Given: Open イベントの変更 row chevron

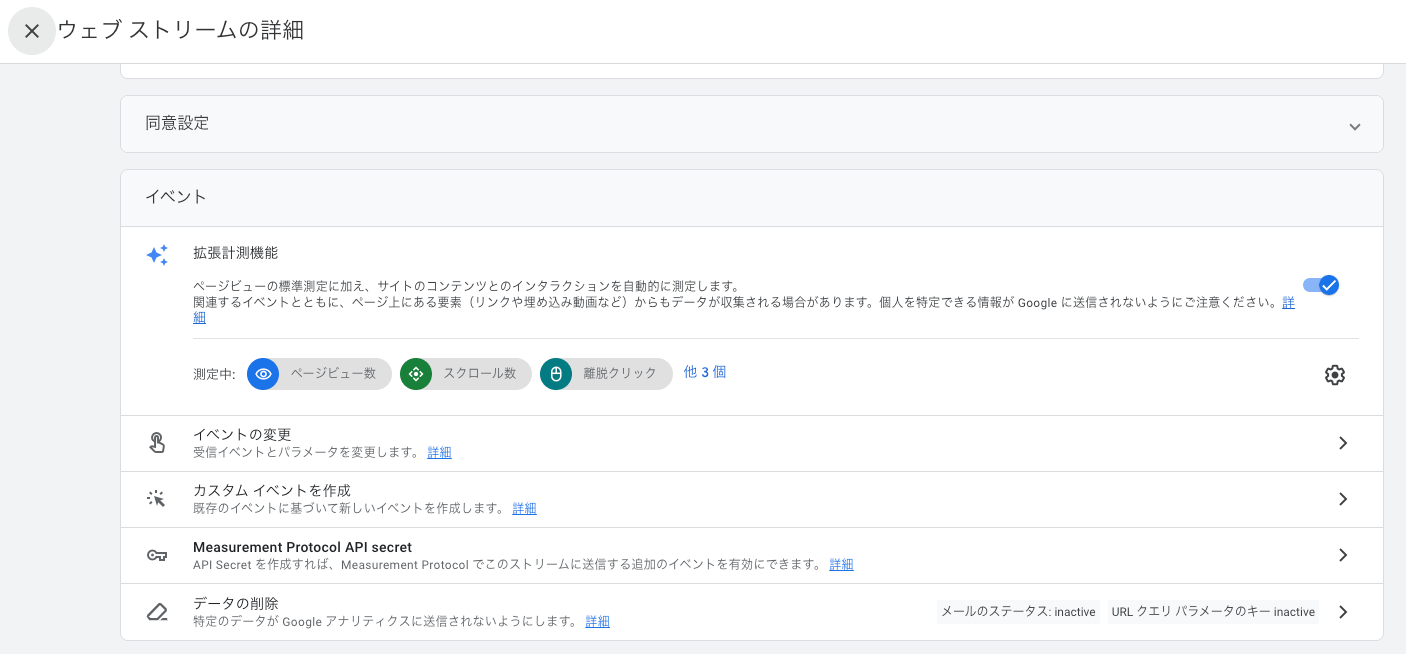Looking at the screenshot, I should pos(1343,443).
